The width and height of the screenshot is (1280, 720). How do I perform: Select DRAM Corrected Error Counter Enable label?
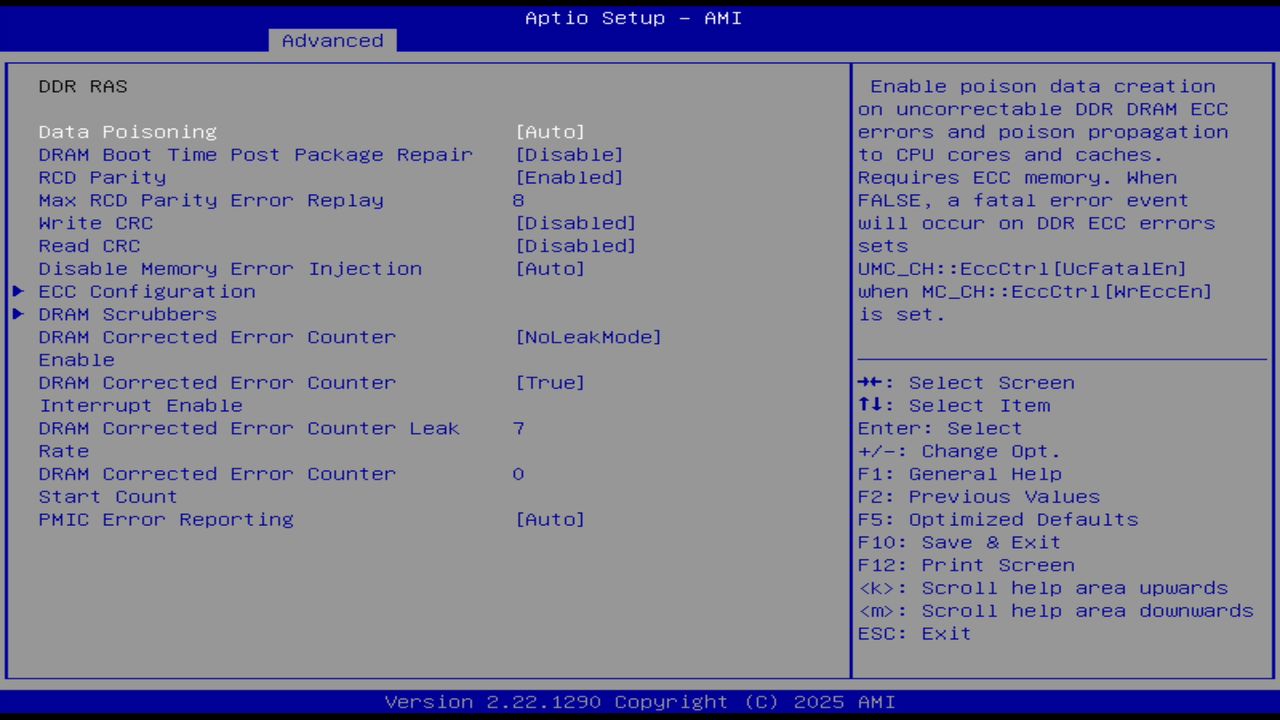pos(217,348)
